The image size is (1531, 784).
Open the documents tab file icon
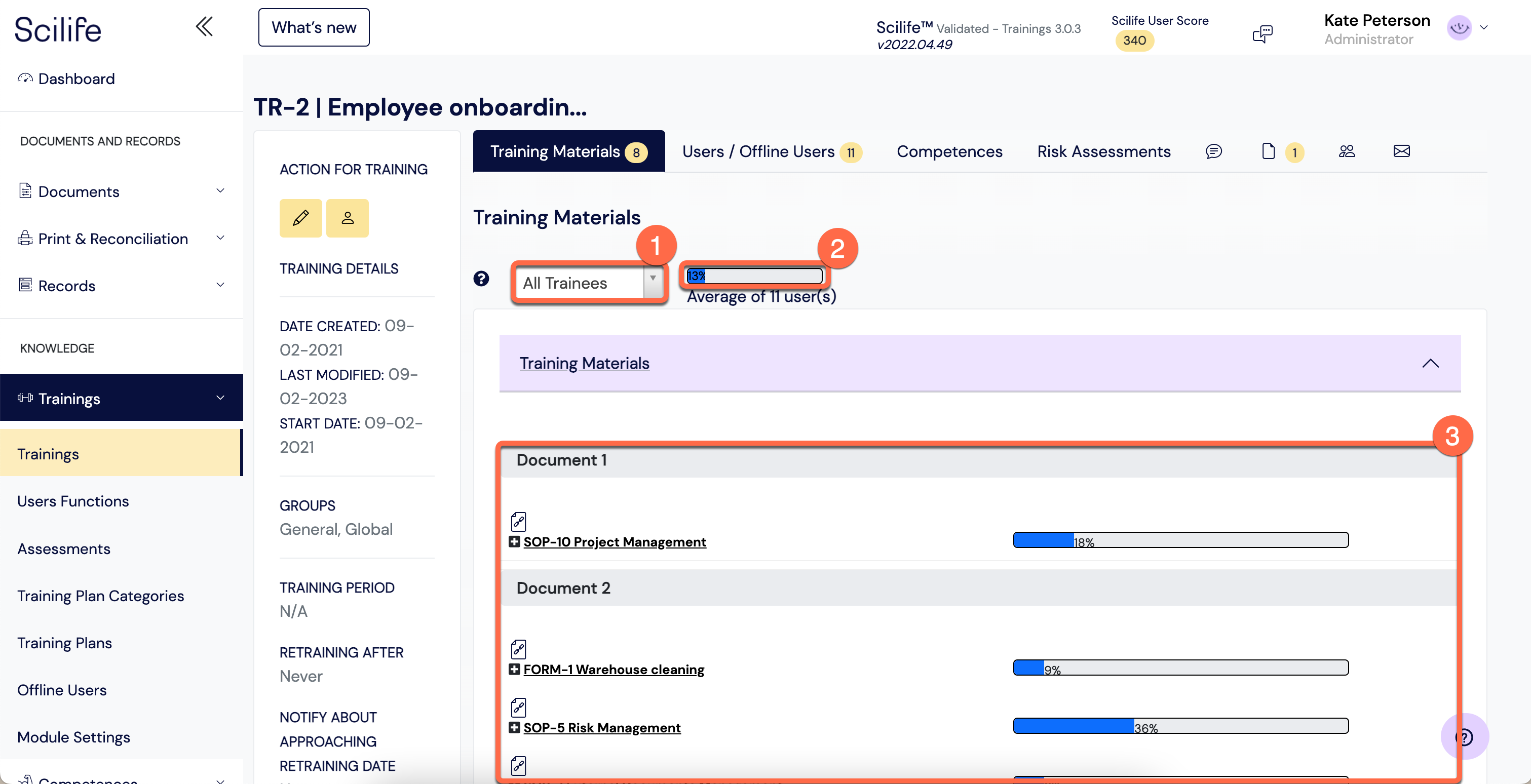(x=1268, y=151)
